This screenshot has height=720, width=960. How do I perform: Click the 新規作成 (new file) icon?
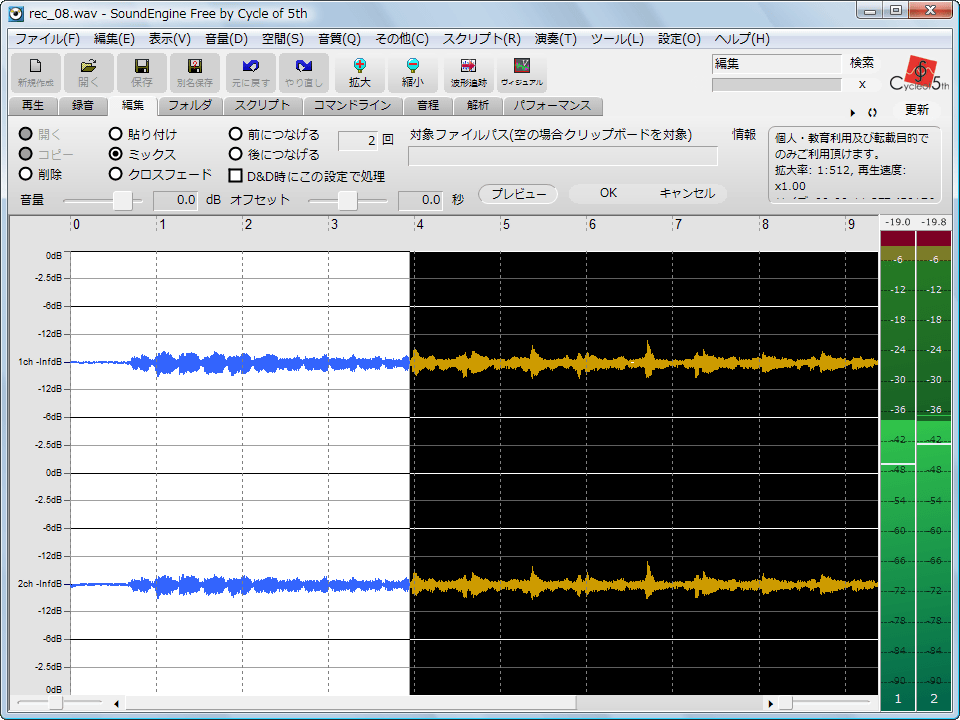(35, 72)
